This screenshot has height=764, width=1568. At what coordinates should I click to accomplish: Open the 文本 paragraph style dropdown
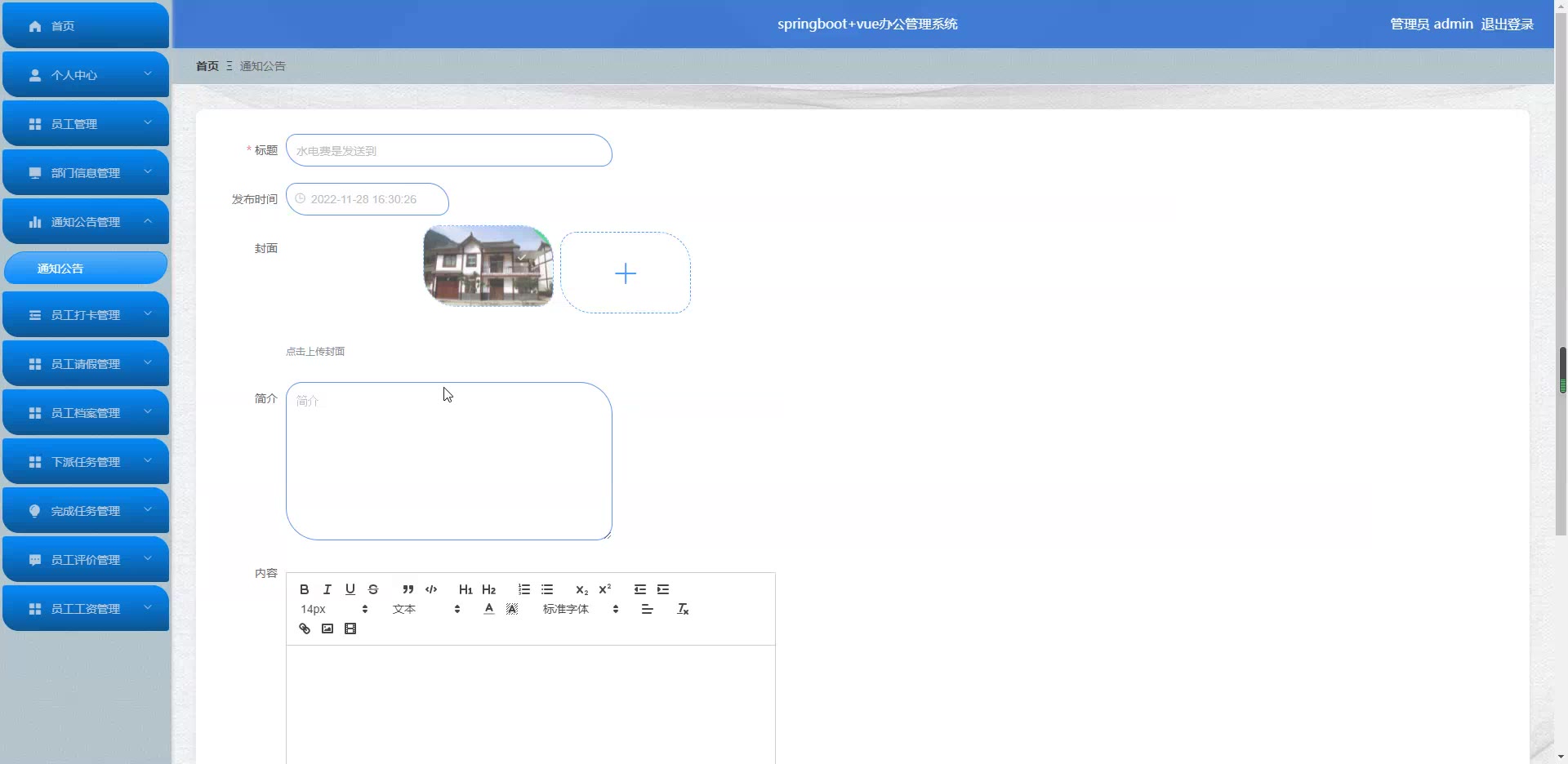tap(426, 609)
